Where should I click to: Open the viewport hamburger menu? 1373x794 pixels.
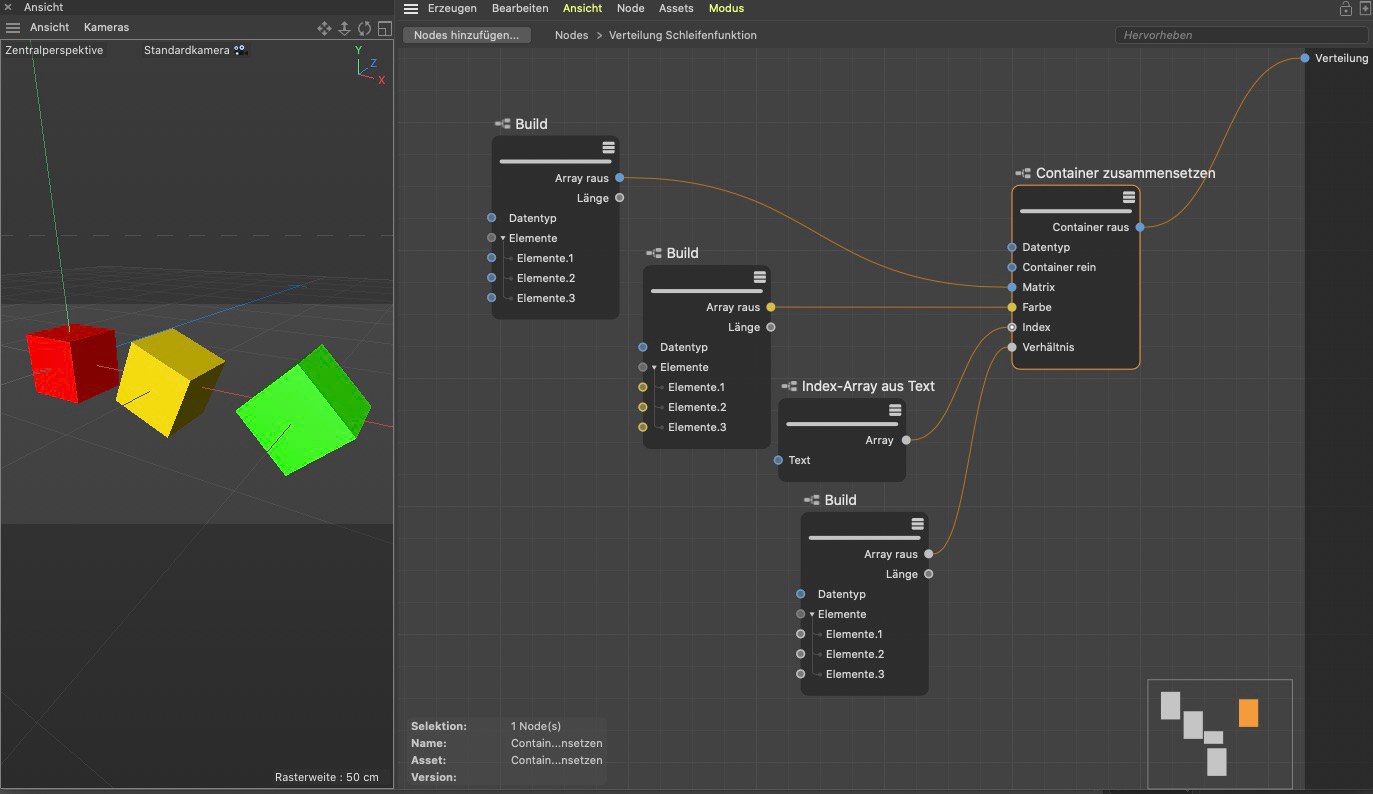(x=13, y=27)
